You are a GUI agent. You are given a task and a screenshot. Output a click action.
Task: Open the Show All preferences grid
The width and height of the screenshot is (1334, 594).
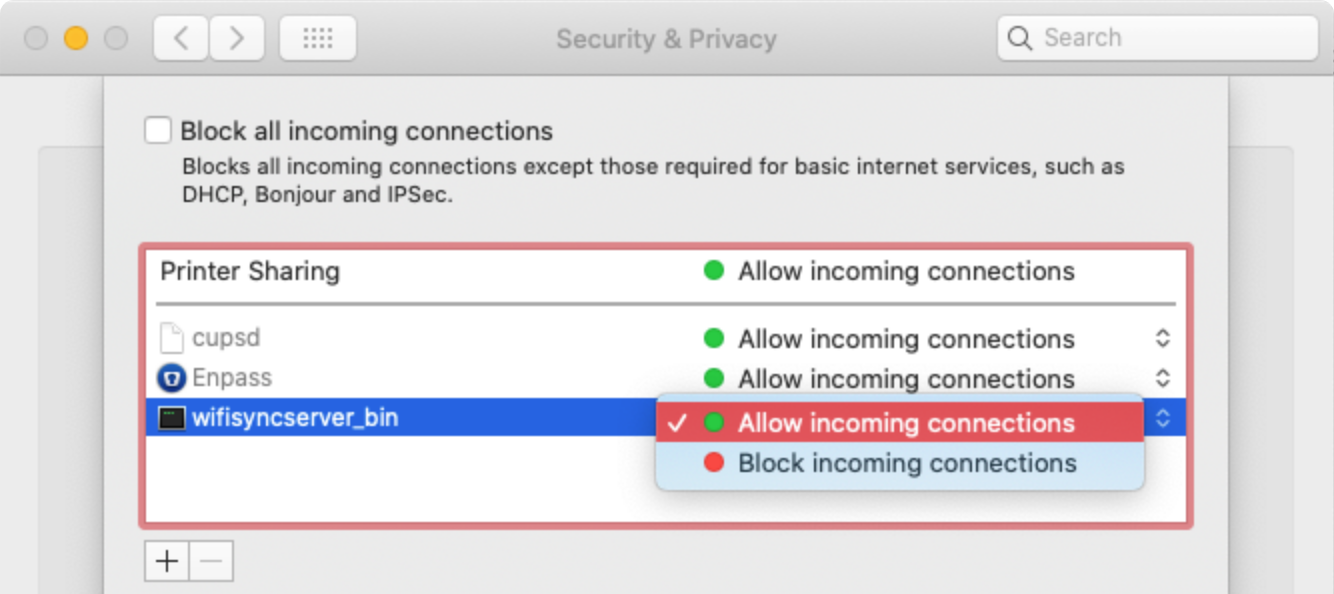point(318,38)
